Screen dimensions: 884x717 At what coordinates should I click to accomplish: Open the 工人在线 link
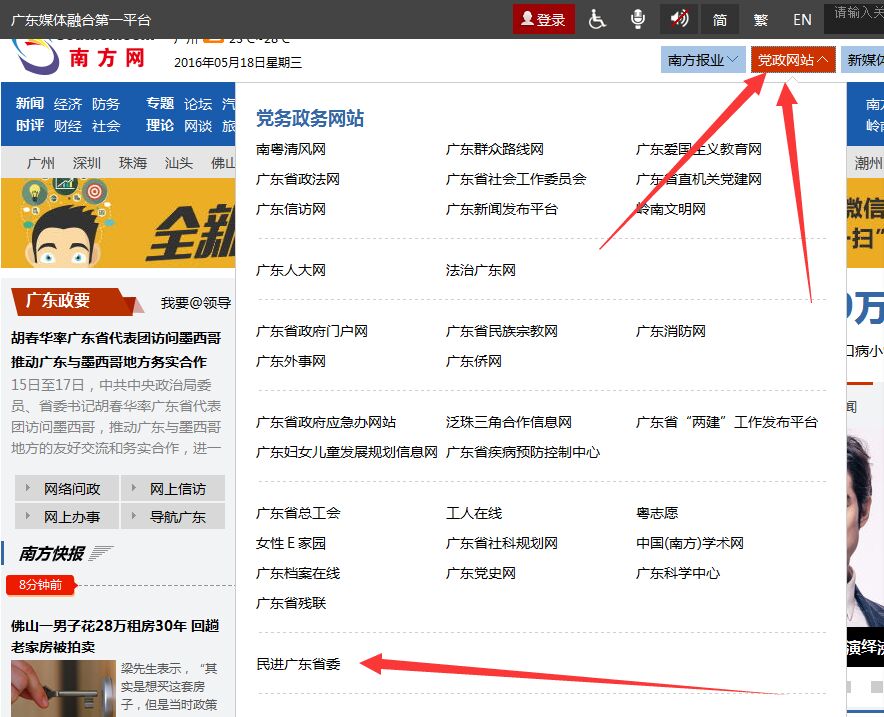474,513
